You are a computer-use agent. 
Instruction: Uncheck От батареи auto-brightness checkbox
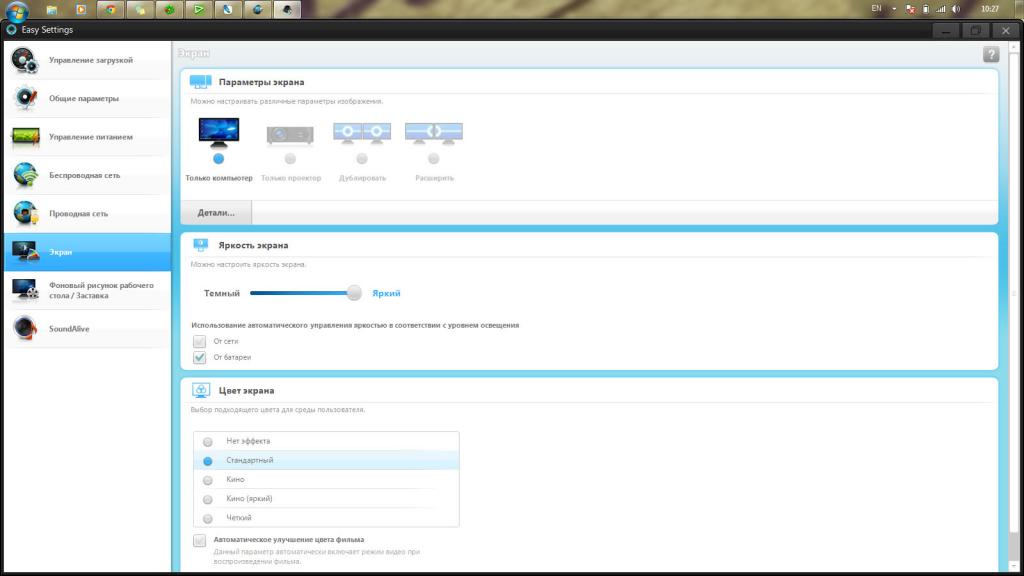pyautogui.click(x=199, y=357)
